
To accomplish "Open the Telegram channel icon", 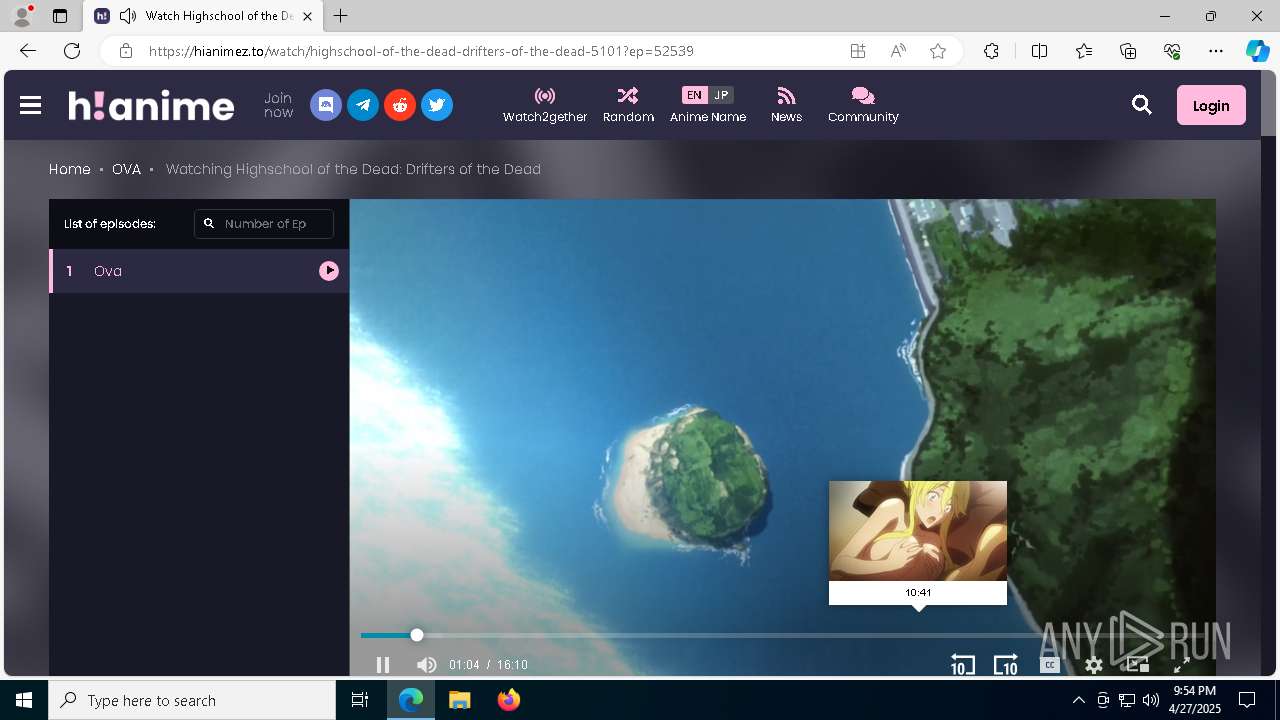I will coord(363,105).
